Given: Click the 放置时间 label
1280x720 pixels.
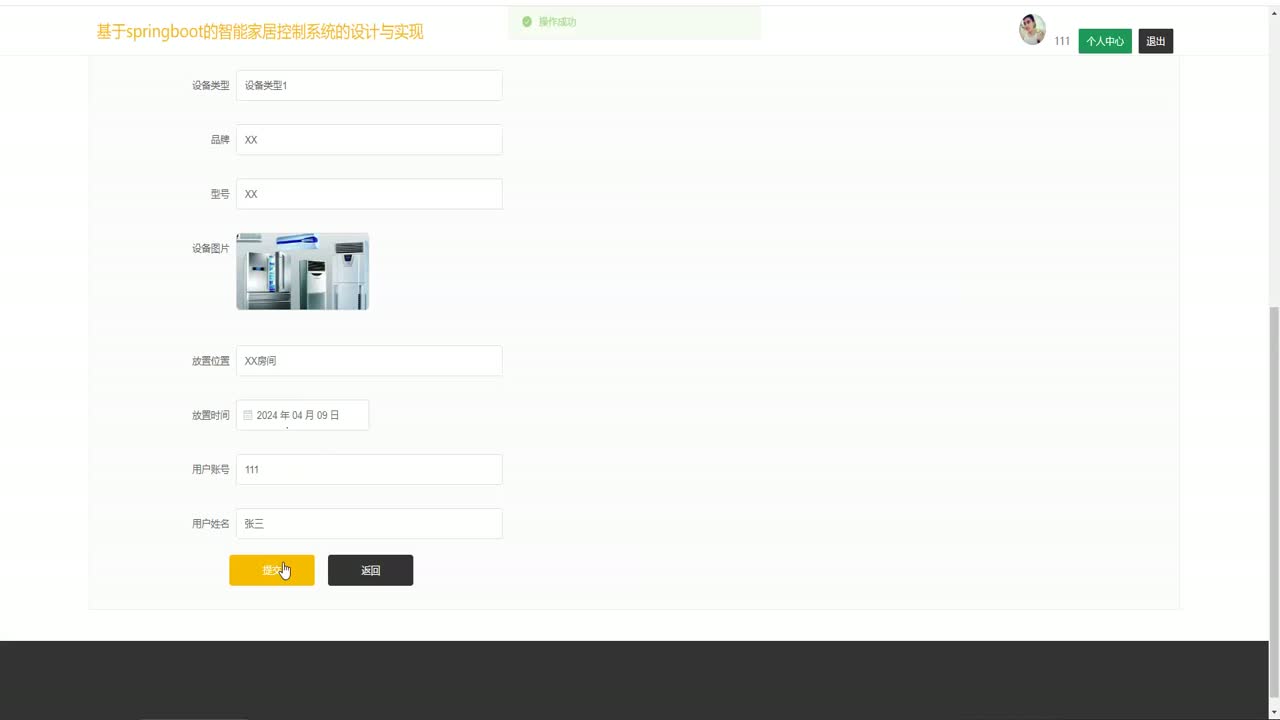Looking at the screenshot, I should (210, 415).
